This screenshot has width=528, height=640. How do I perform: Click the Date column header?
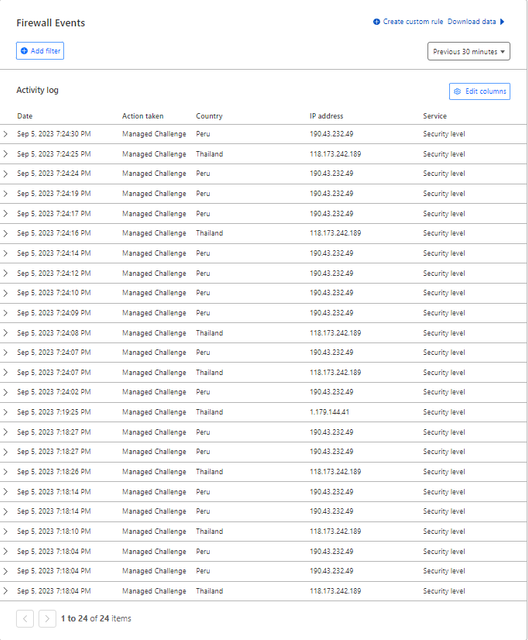tap(25, 116)
